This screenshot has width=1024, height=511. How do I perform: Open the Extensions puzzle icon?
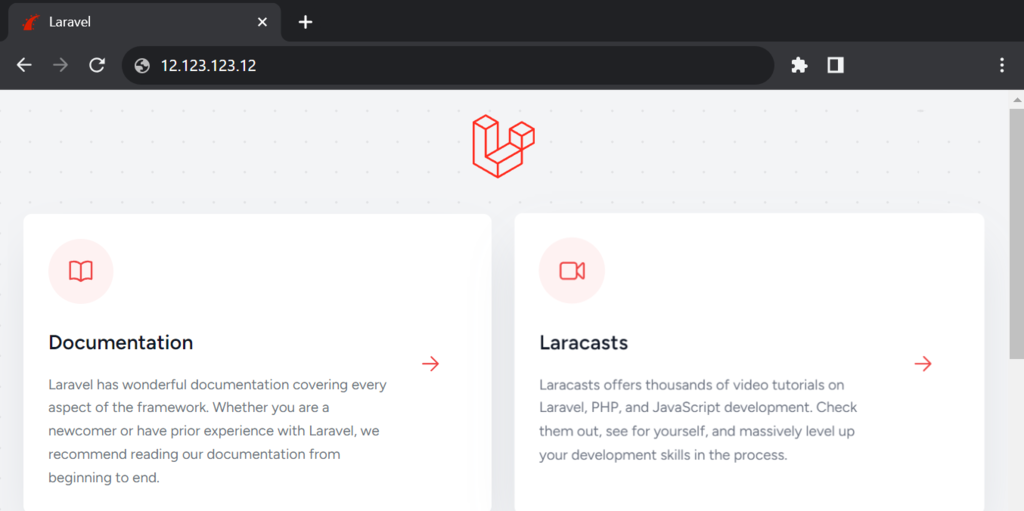pyautogui.click(x=799, y=65)
